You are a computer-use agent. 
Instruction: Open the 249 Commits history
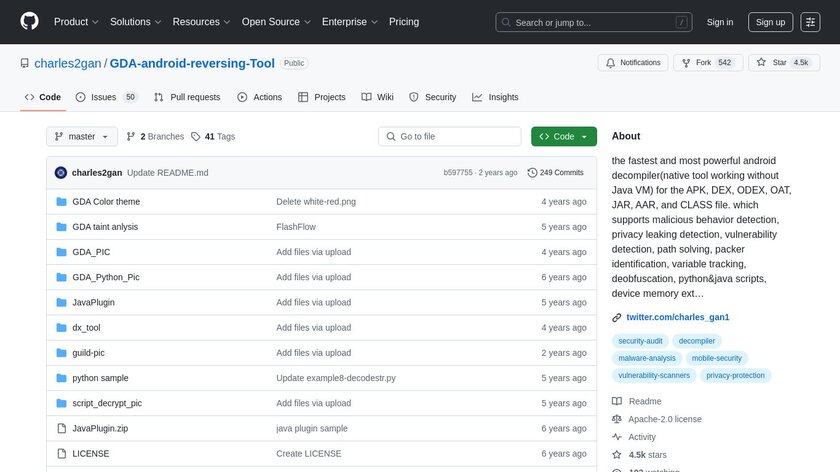click(555, 173)
